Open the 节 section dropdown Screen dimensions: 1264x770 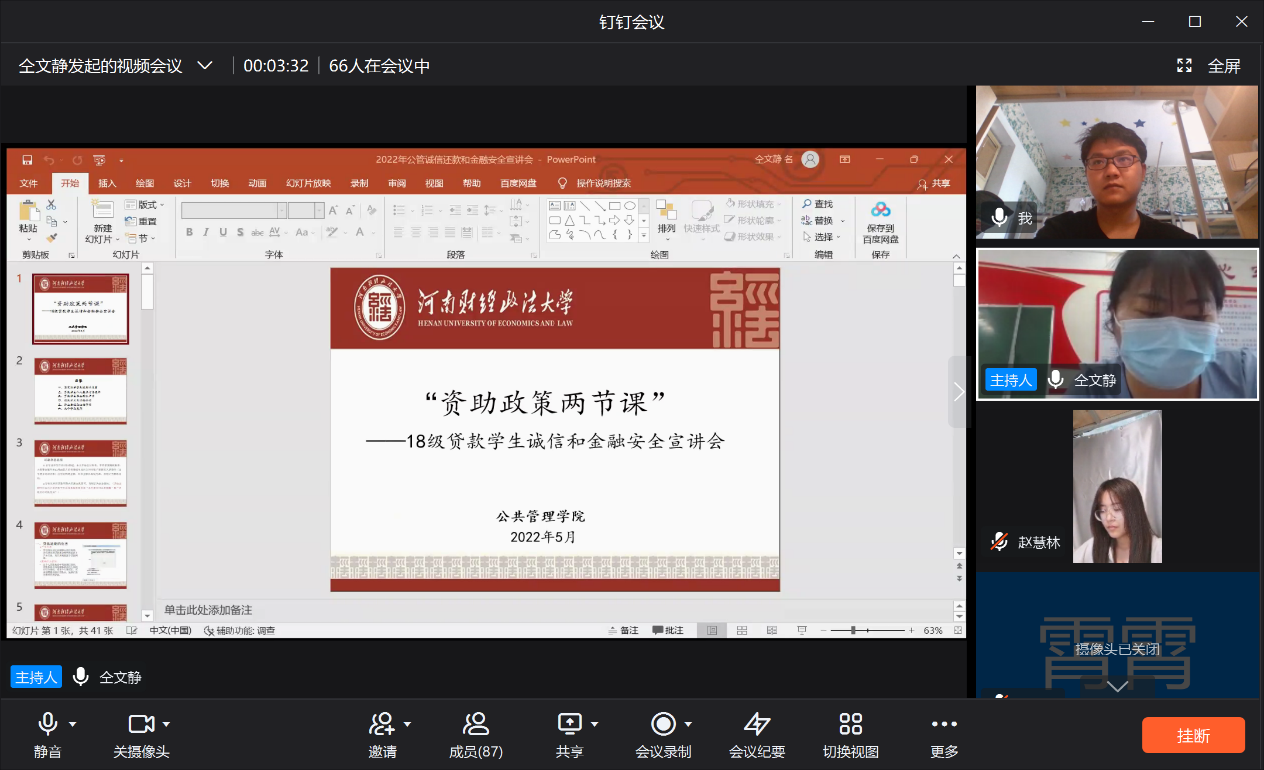[140, 238]
